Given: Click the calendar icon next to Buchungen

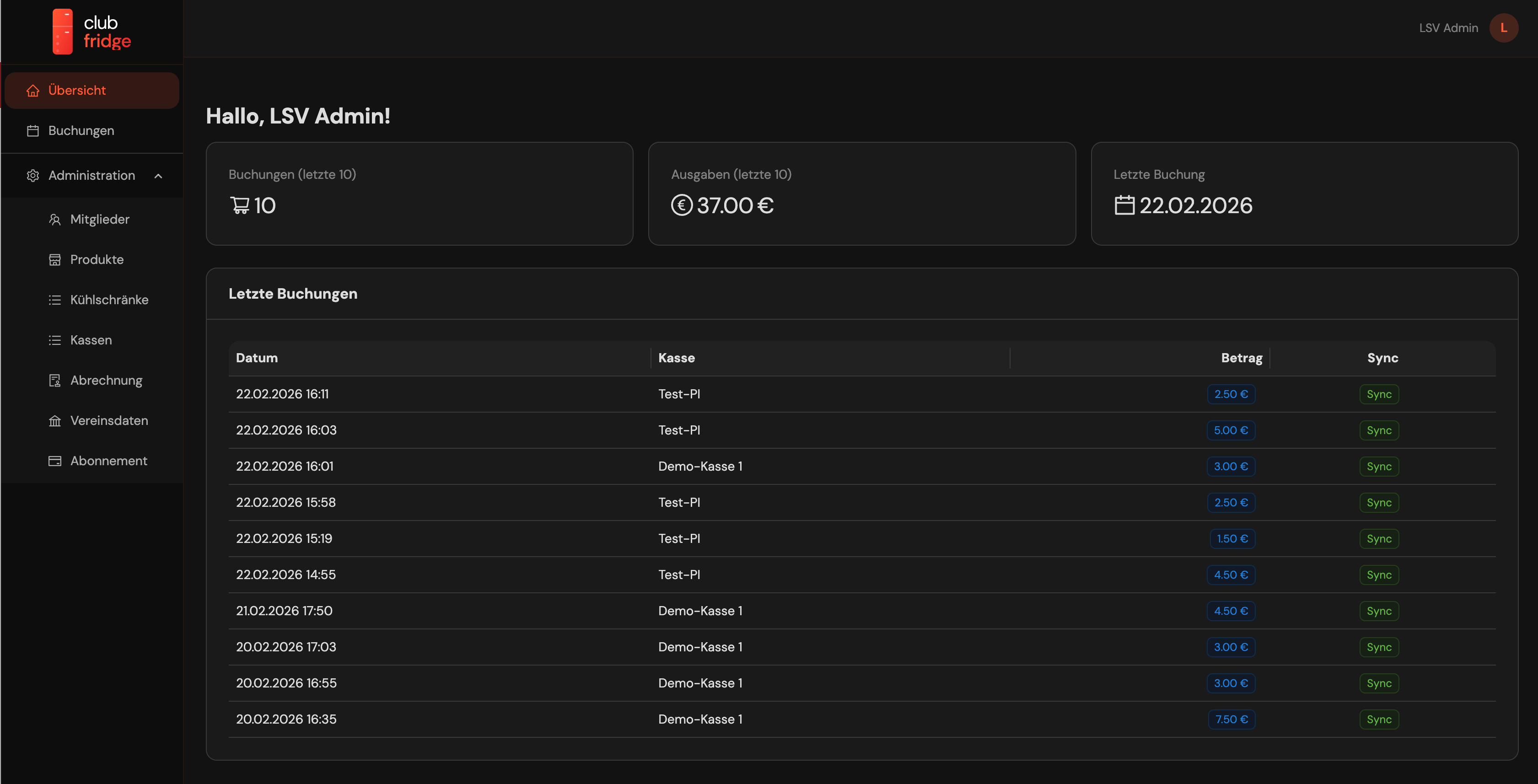Looking at the screenshot, I should 33,131.
